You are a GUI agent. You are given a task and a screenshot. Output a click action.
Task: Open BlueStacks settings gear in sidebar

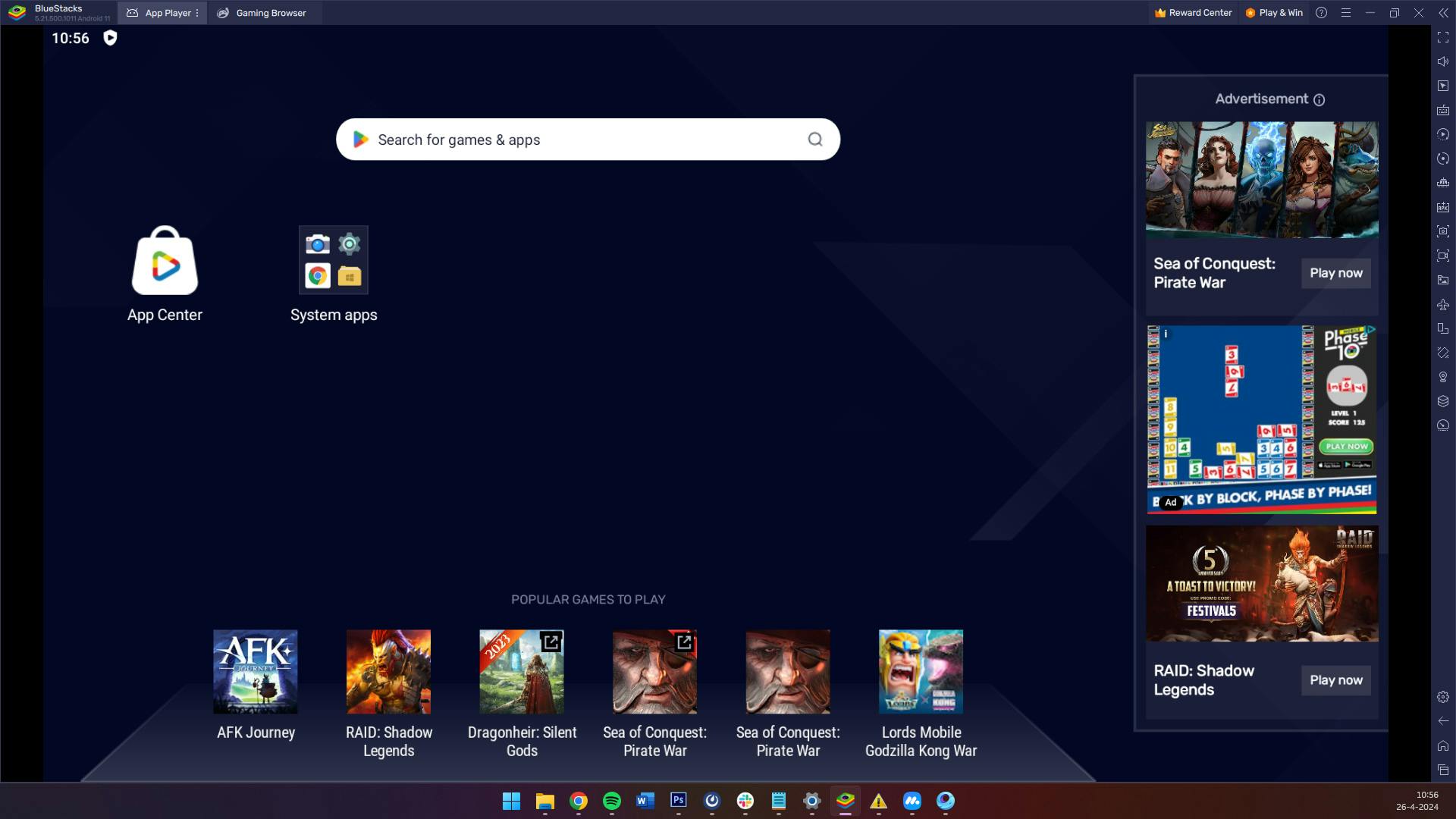[x=1443, y=697]
